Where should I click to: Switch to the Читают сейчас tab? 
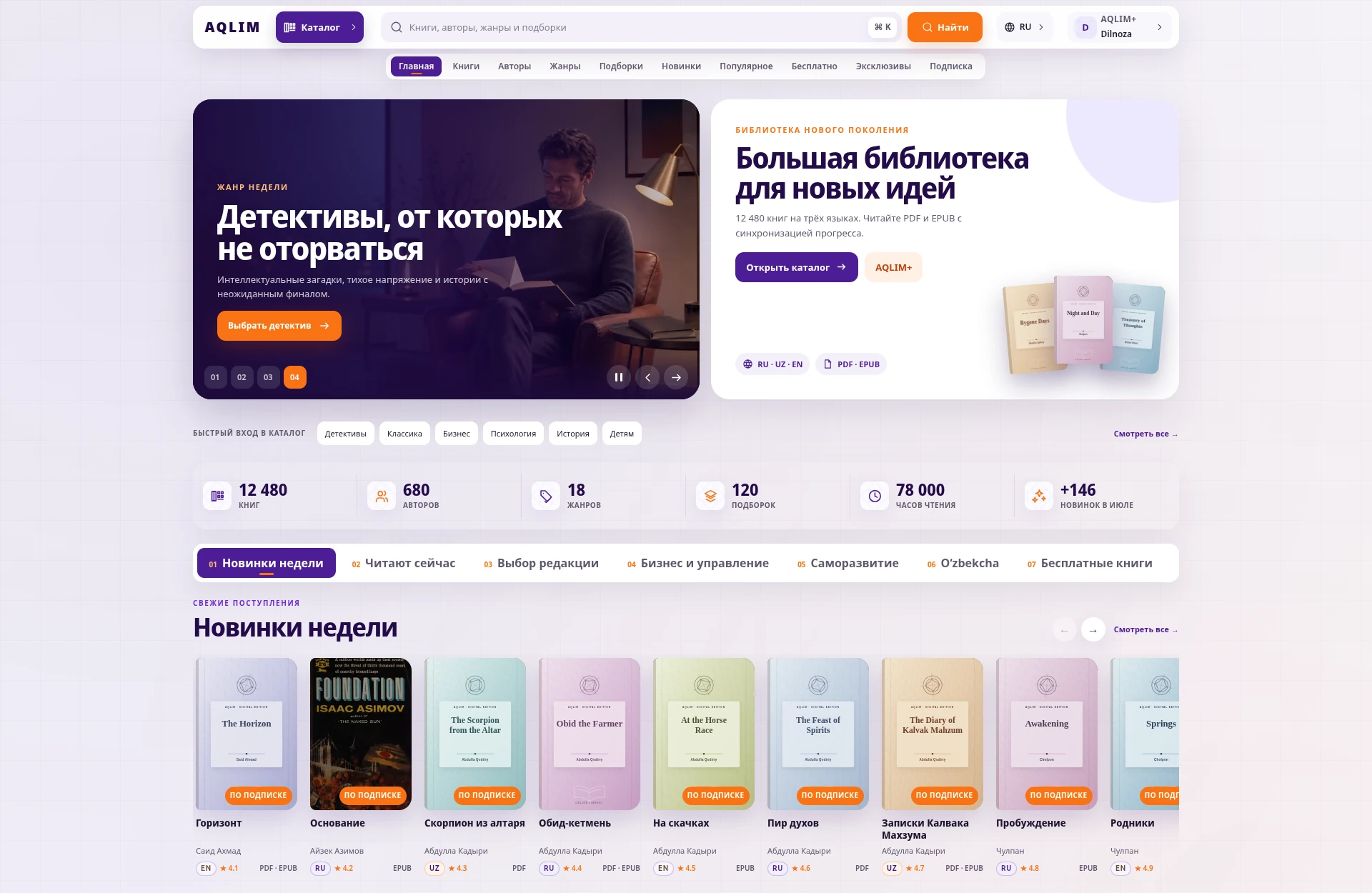tap(403, 563)
